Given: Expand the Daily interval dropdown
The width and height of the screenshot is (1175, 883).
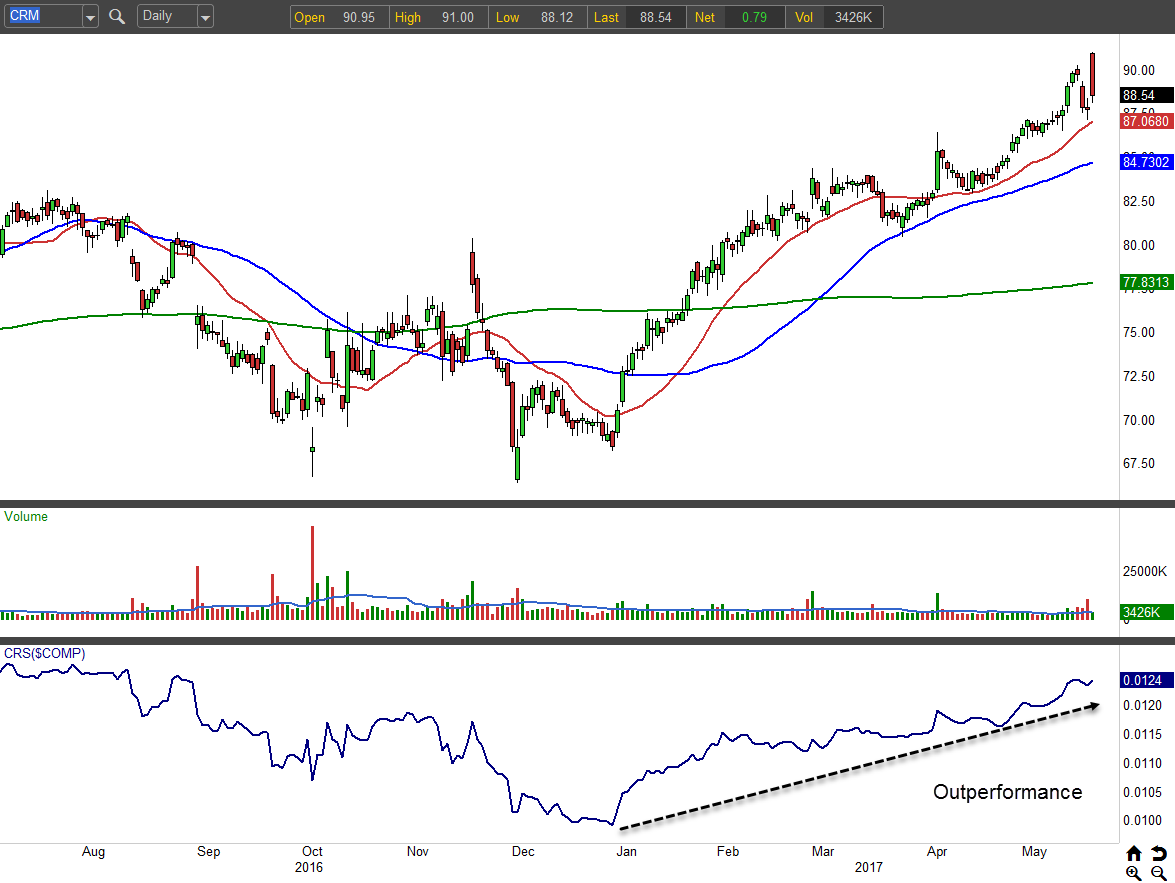Looking at the screenshot, I should pyautogui.click(x=205, y=17).
